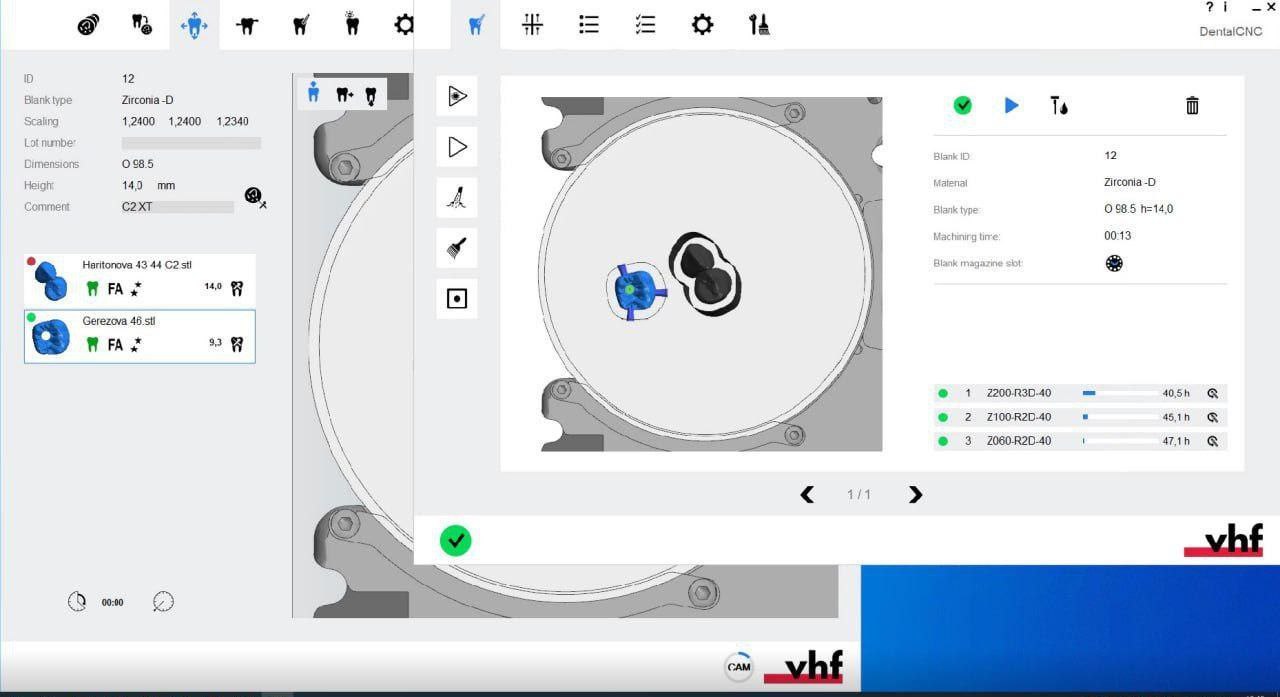The height and width of the screenshot is (697, 1280).
Task: Click the Z200-R3D-40 tool life bar
Action: [1119, 394]
